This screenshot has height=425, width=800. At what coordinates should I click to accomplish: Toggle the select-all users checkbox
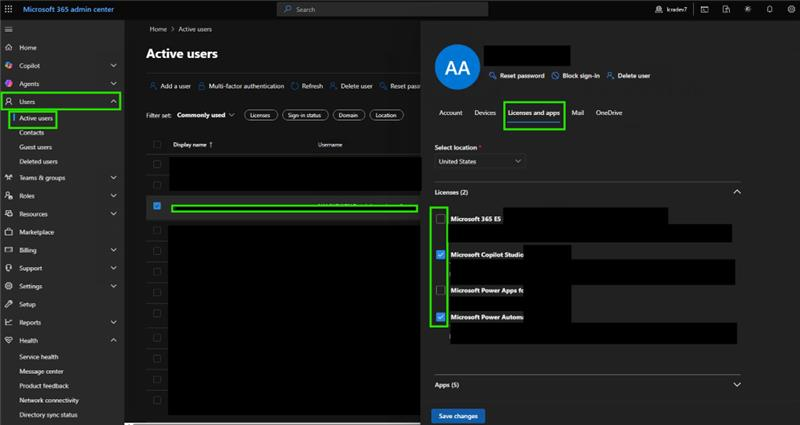(x=157, y=145)
